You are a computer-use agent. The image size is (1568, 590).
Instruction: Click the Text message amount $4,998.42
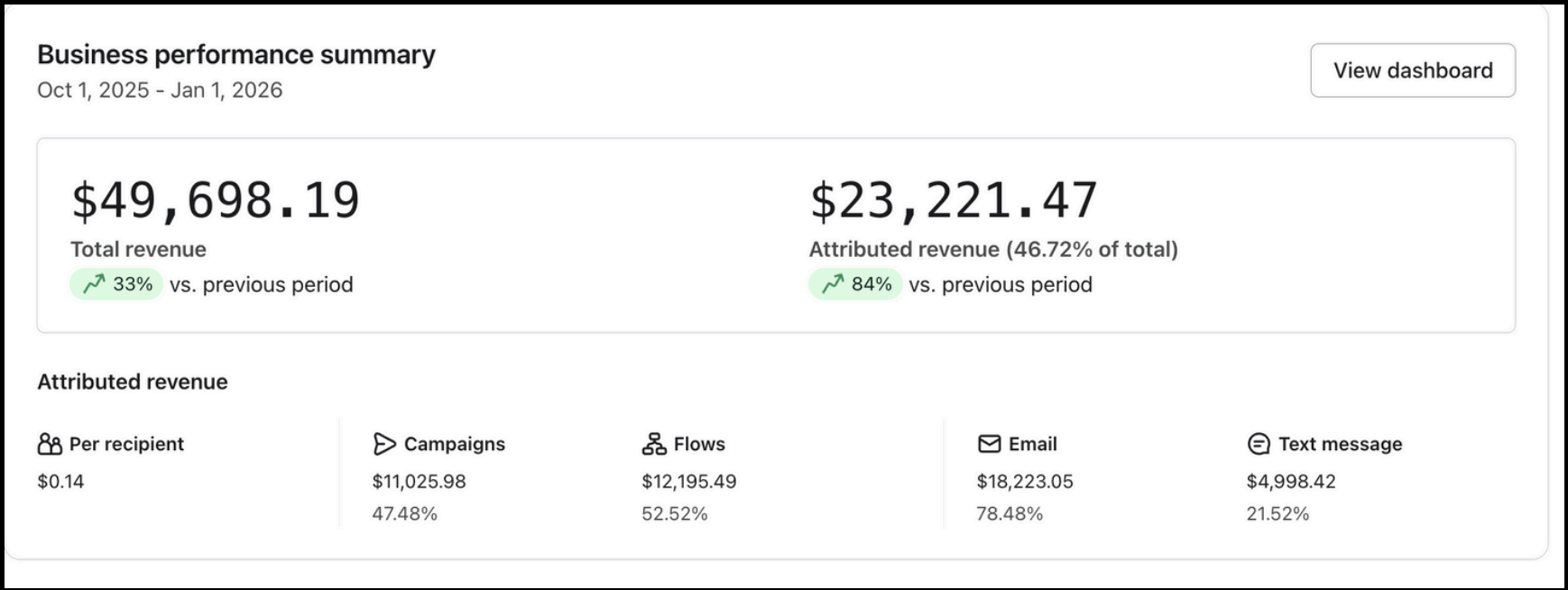pos(1290,482)
